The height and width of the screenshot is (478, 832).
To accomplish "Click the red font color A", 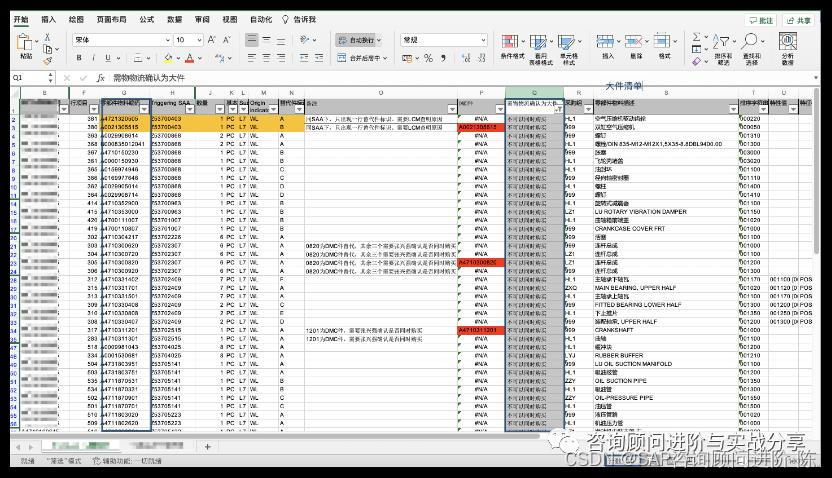I will [189, 58].
